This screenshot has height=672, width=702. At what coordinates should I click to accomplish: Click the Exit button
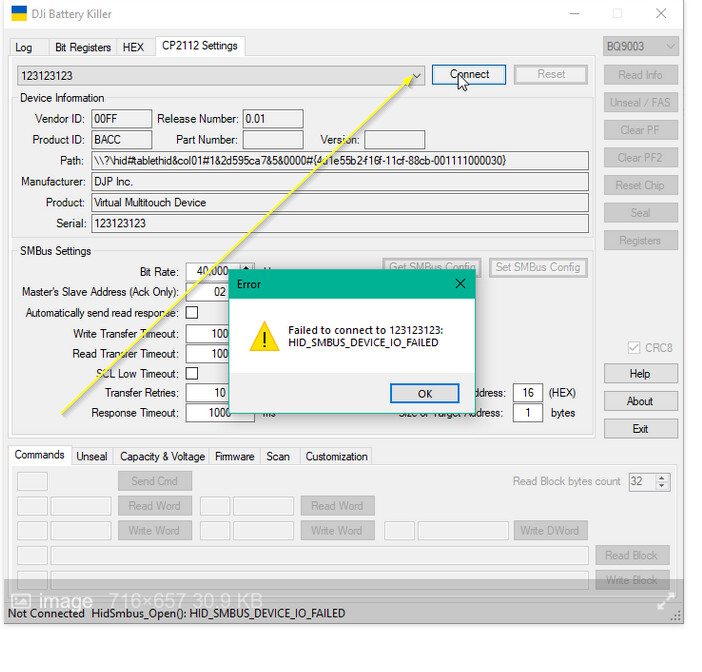pyautogui.click(x=640, y=429)
